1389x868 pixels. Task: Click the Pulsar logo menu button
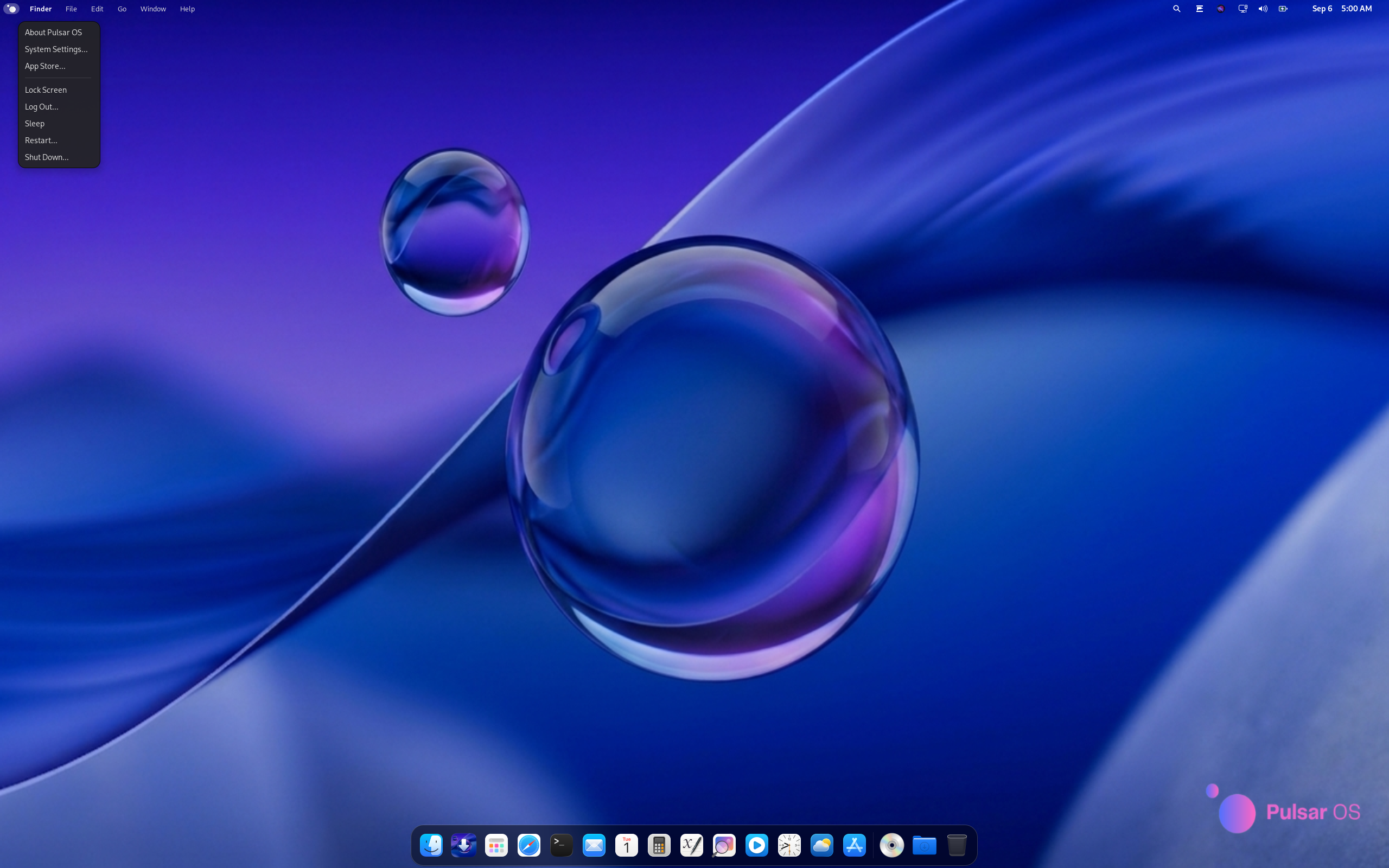11,9
